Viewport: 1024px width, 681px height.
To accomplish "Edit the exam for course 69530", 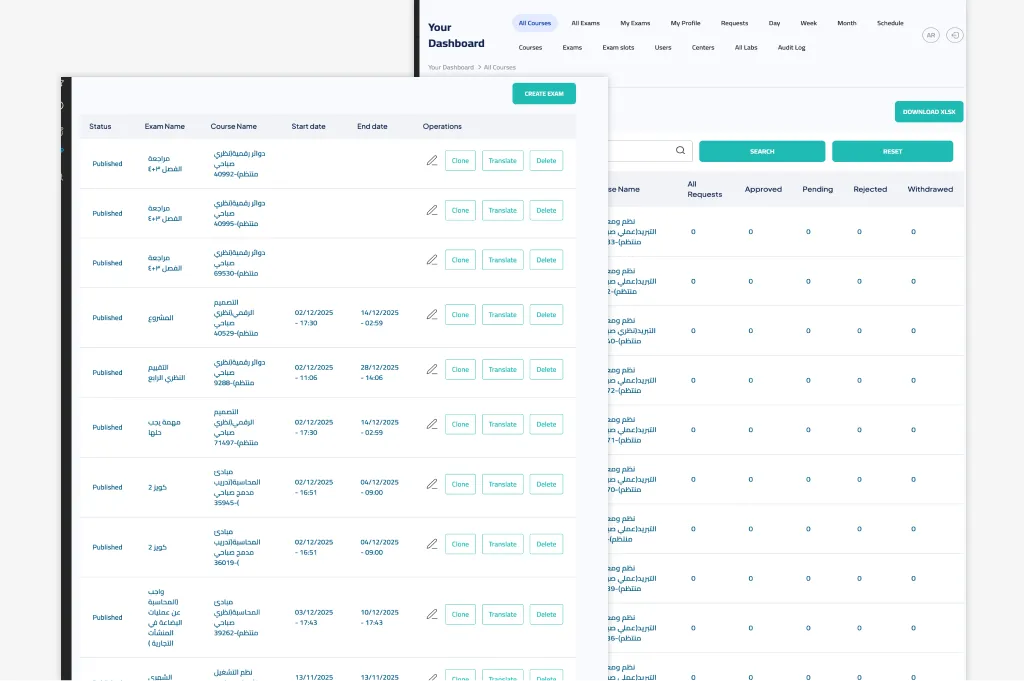I will coord(432,260).
